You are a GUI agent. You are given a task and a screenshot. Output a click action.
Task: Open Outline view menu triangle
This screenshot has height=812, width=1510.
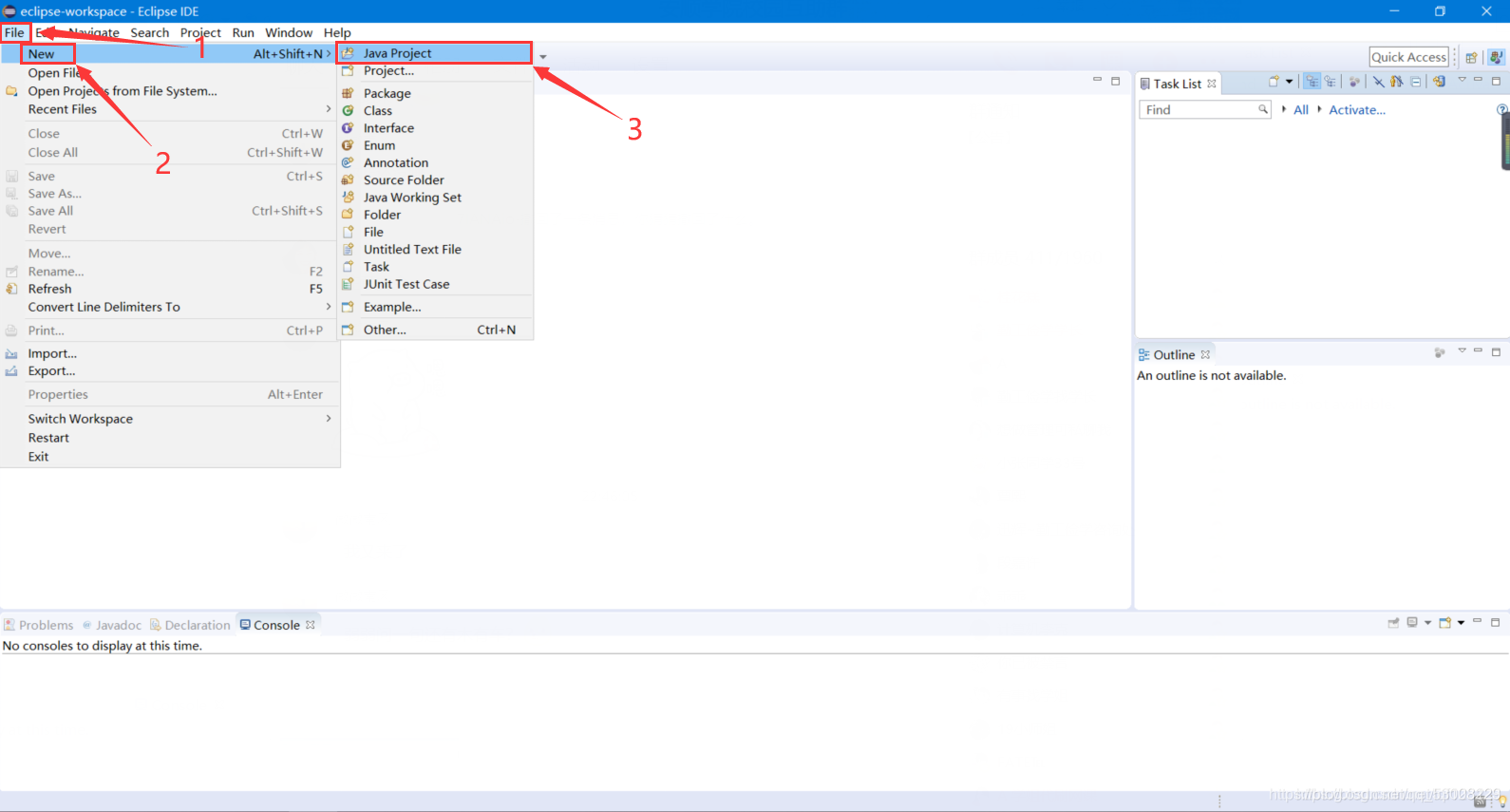1463,350
